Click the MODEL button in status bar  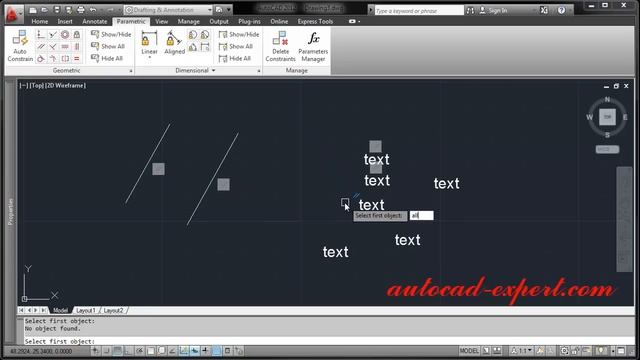coord(469,351)
